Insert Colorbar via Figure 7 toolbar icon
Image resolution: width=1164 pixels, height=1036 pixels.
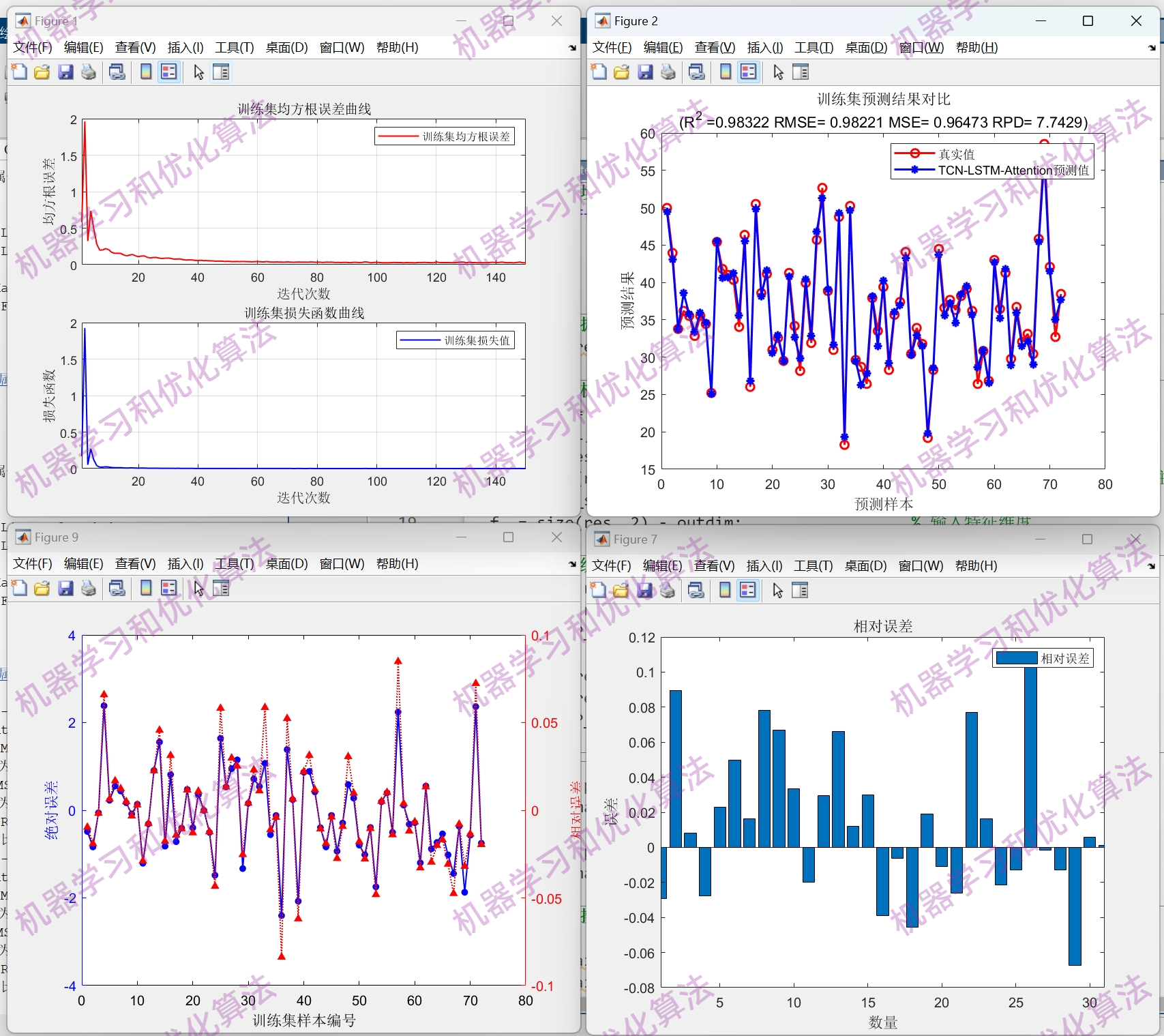[x=725, y=590]
